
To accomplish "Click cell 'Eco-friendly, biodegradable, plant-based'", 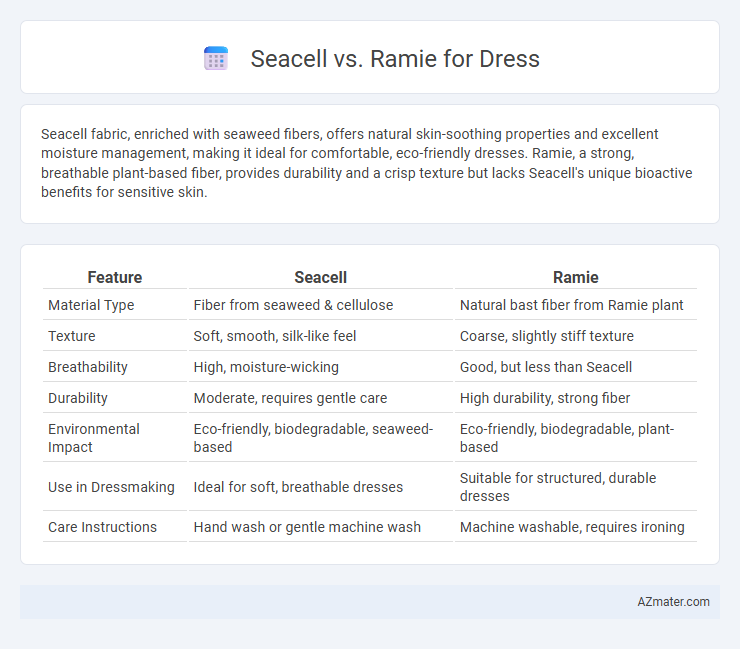I will pyautogui.click(x=567, y=438).
